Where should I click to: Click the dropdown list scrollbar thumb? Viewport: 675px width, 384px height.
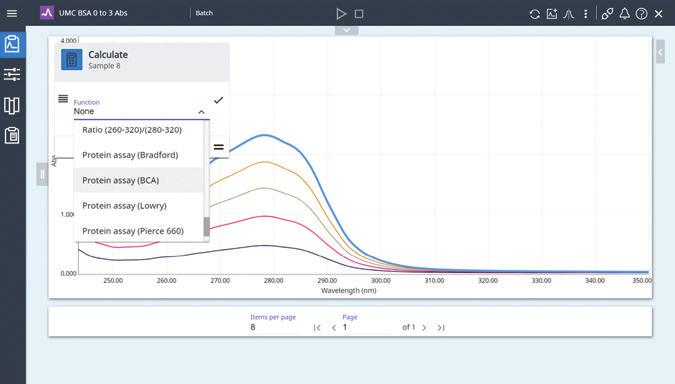[207, 227]
